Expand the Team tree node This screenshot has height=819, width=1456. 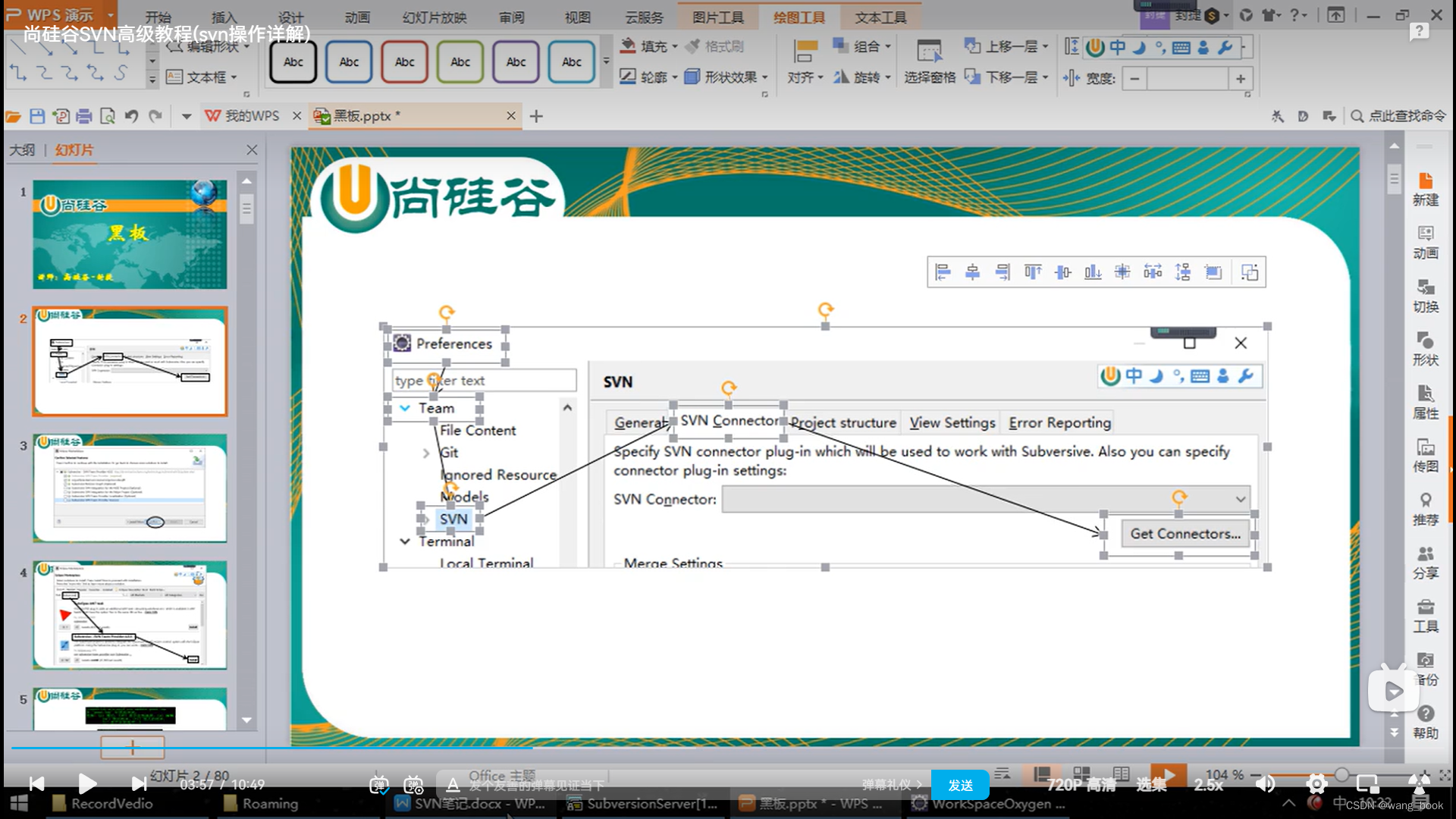[x=404, y=408]
